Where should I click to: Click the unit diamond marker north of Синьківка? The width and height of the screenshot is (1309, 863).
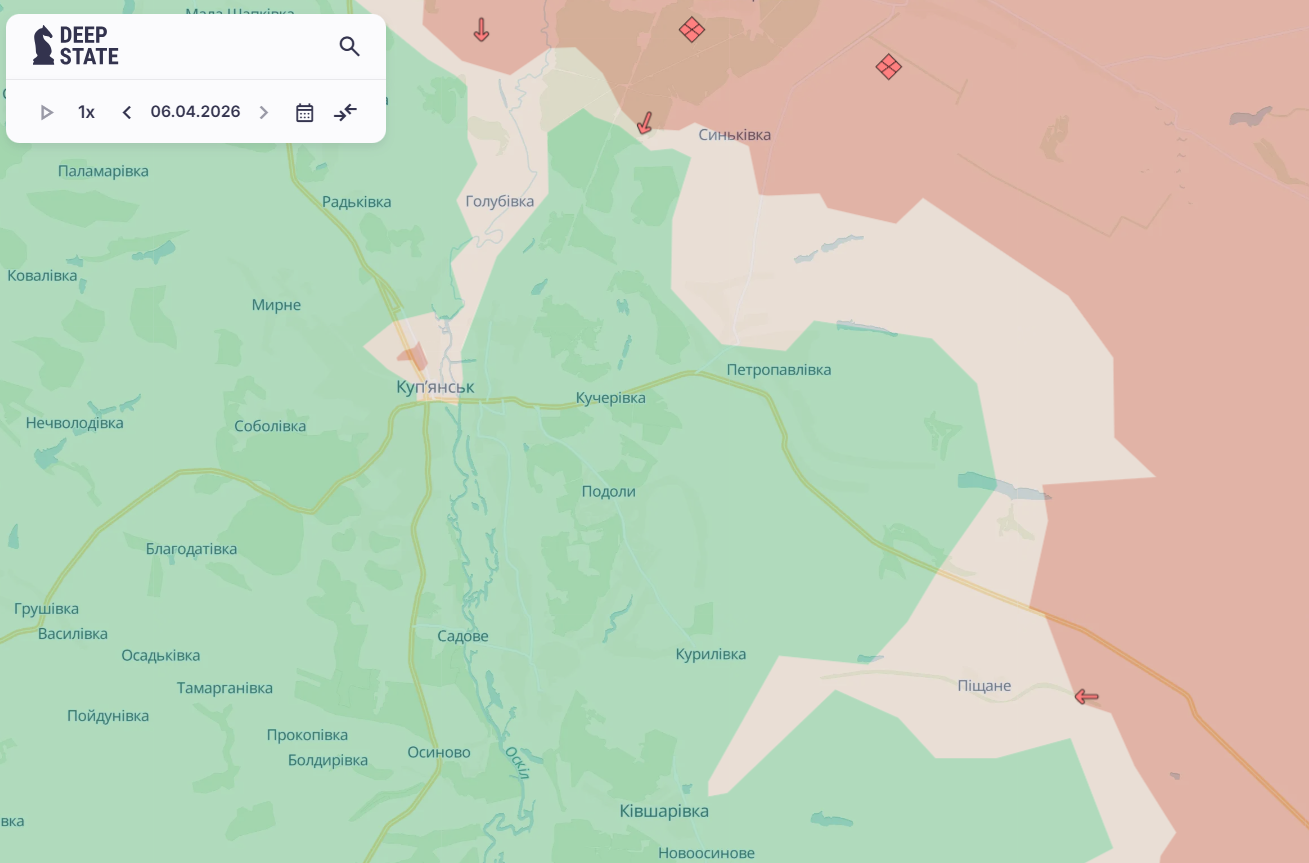pyautogui.click(x=691, y=30)
